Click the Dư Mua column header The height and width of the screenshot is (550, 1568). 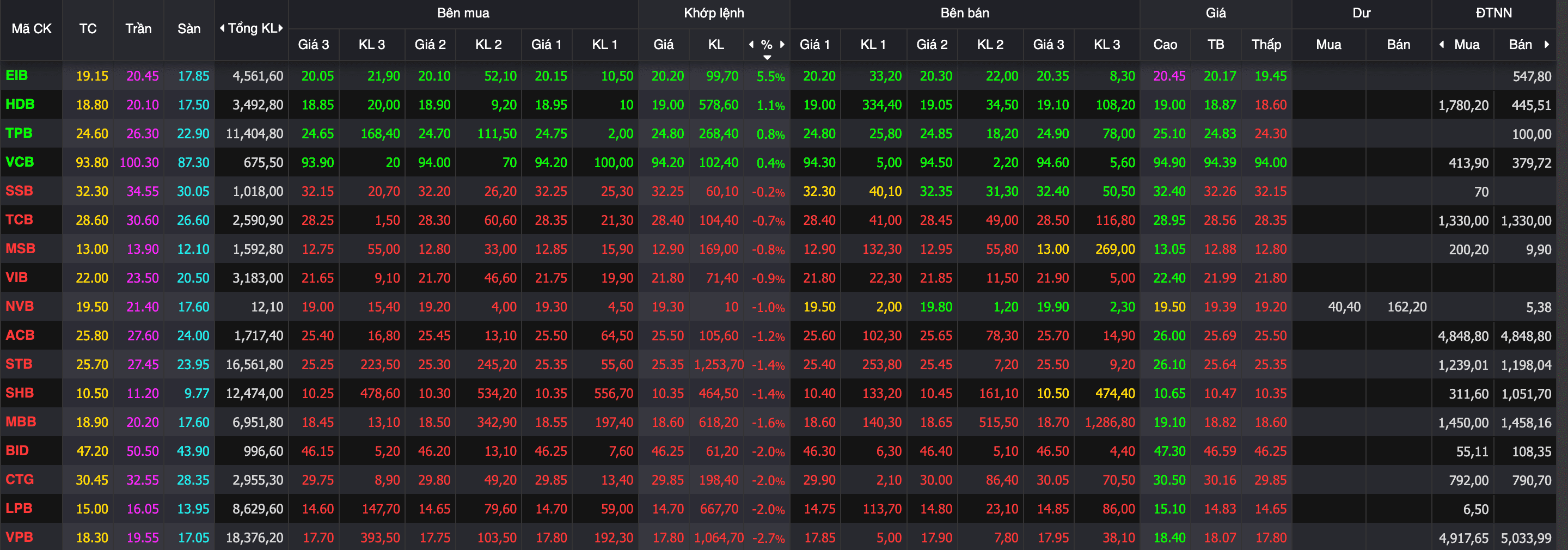pos(1328,44)
